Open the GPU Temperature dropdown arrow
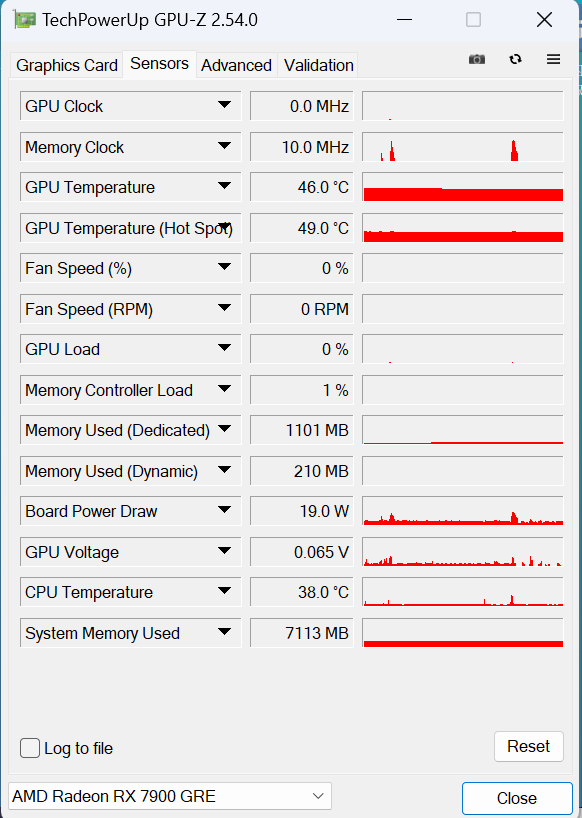582x818 pixels. tap(224, 186)
